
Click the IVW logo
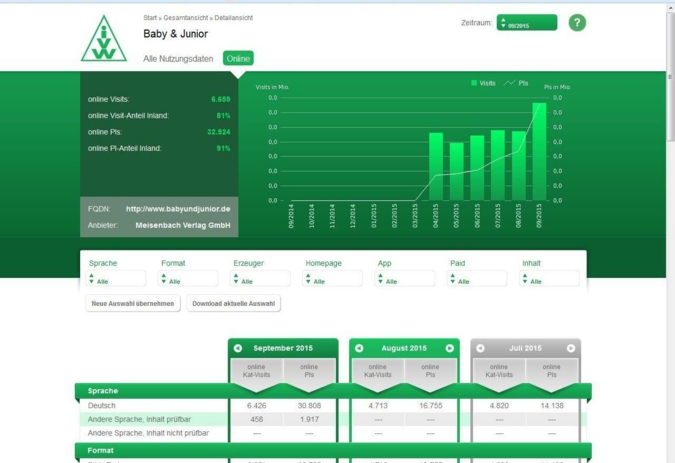(x=105, y=39)
